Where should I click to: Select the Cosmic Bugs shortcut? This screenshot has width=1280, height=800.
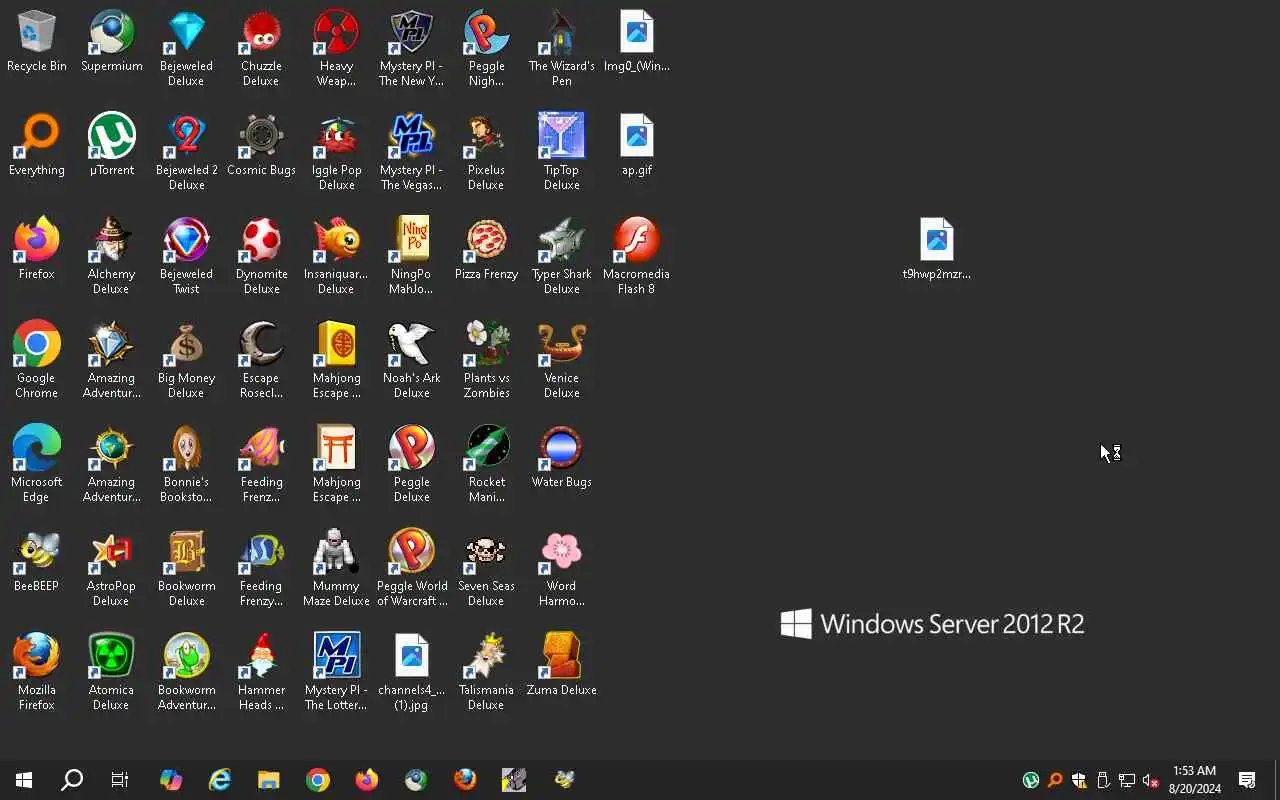click(x=261, y=146)
